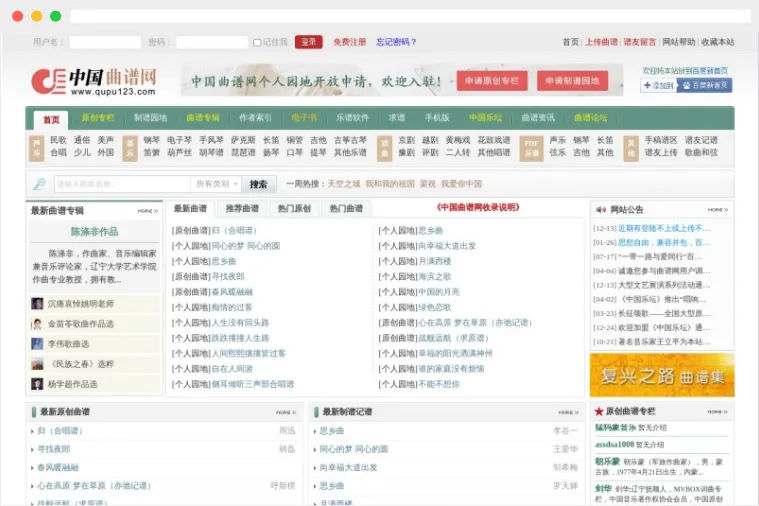Click the 器乐 category icon
759x506 pixels.
tap(130, 147)
